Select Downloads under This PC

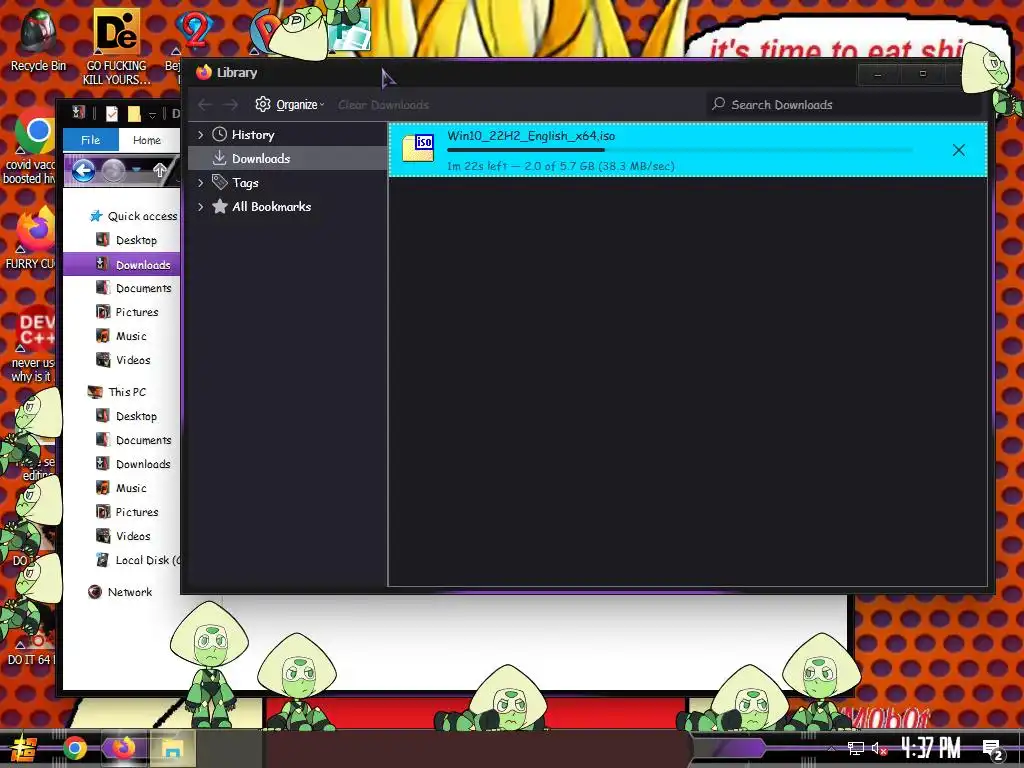pos(133,464)
